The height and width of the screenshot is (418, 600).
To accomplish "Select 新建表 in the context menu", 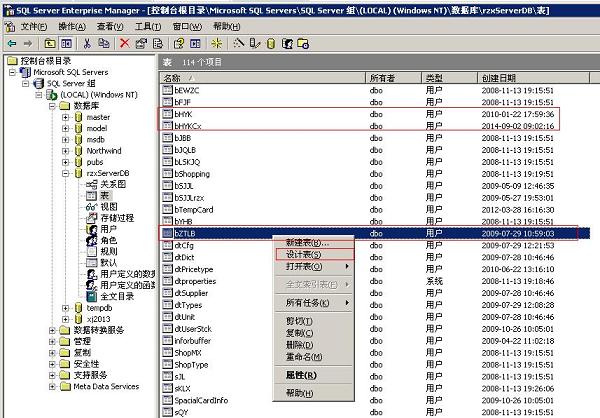I will [304, 243].
